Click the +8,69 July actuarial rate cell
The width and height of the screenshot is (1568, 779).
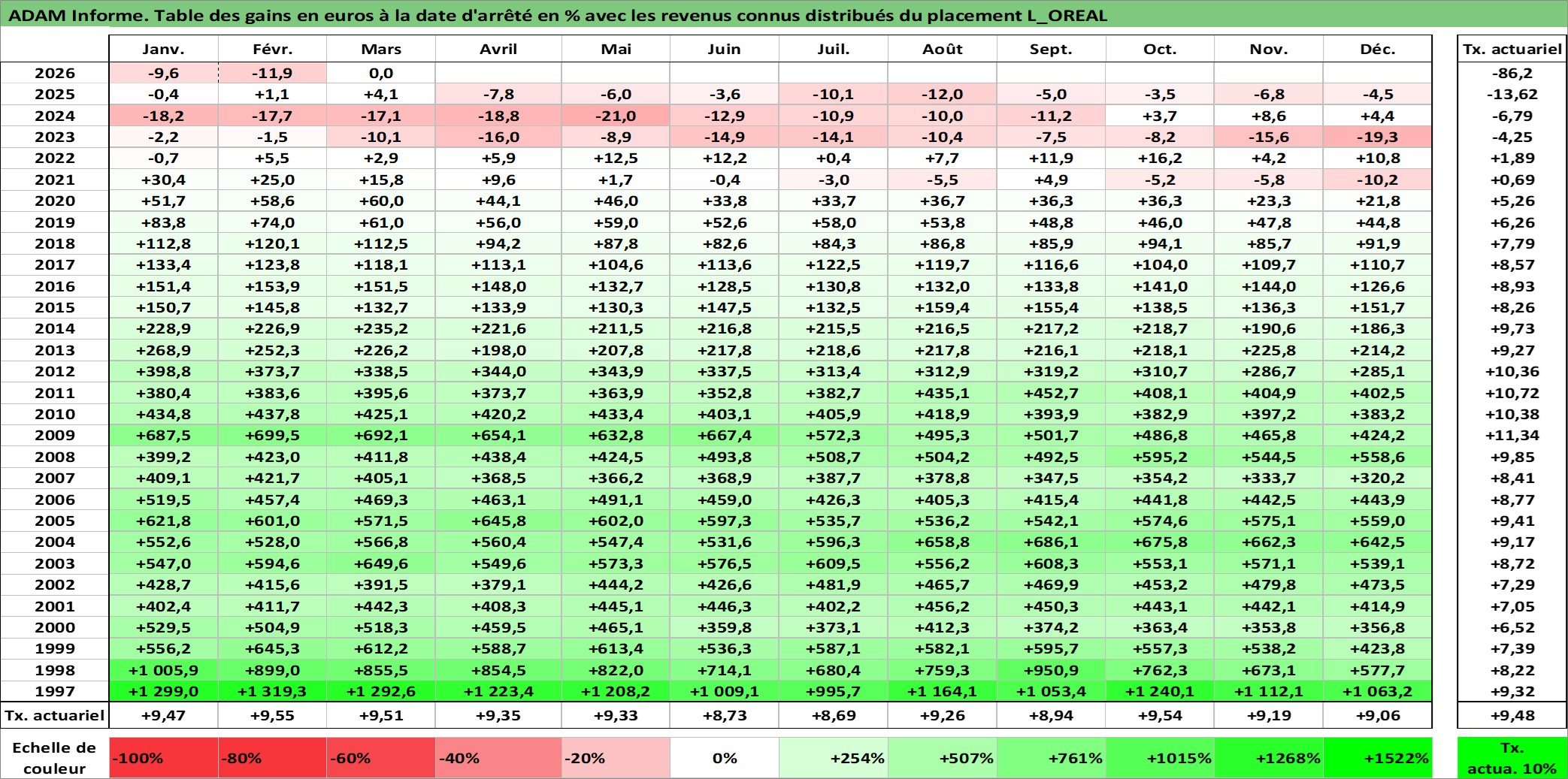tap(834, 715)
